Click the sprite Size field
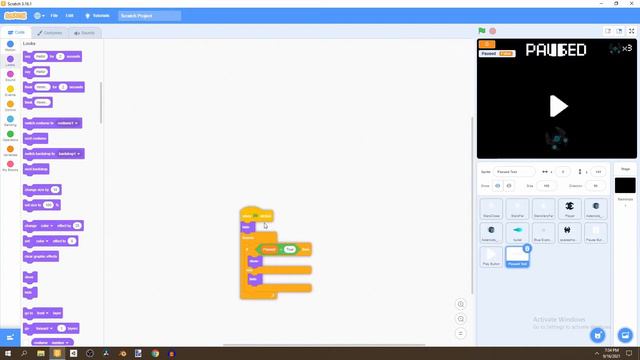This screenshot has width=640, height=360. [x=546, y=186]
